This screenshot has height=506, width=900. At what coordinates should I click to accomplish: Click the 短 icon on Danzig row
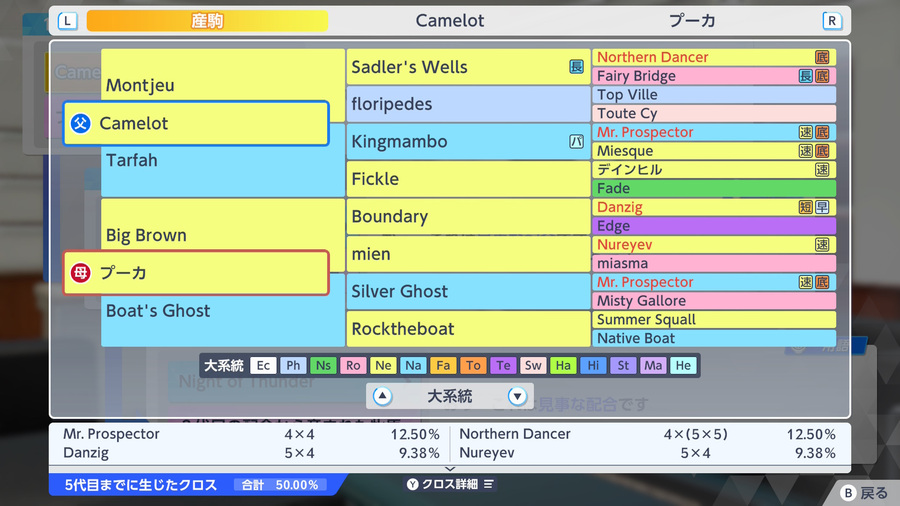806,207
